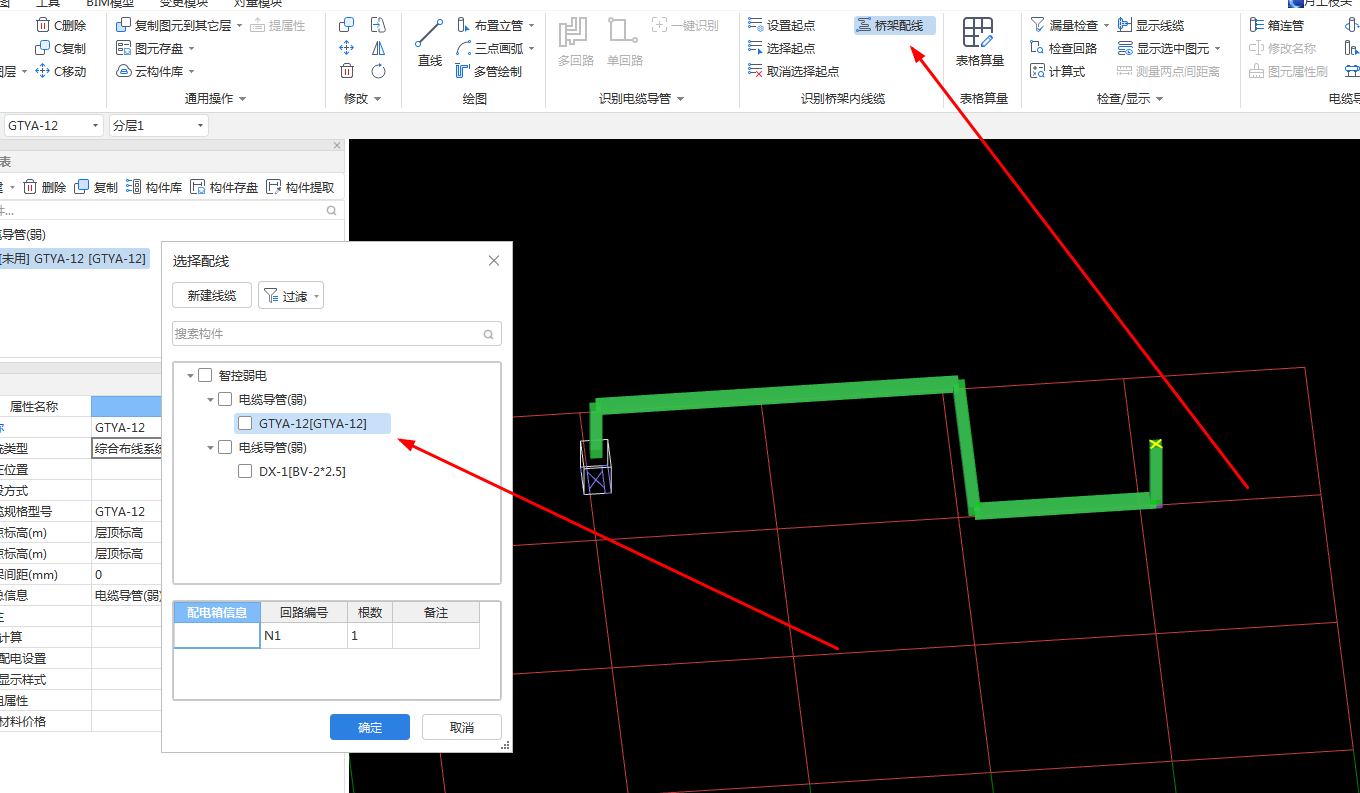The width and height of the screenshot is (1360, 793).
Task: Click the C移动 tool
Action: click(x=60, y=71)
